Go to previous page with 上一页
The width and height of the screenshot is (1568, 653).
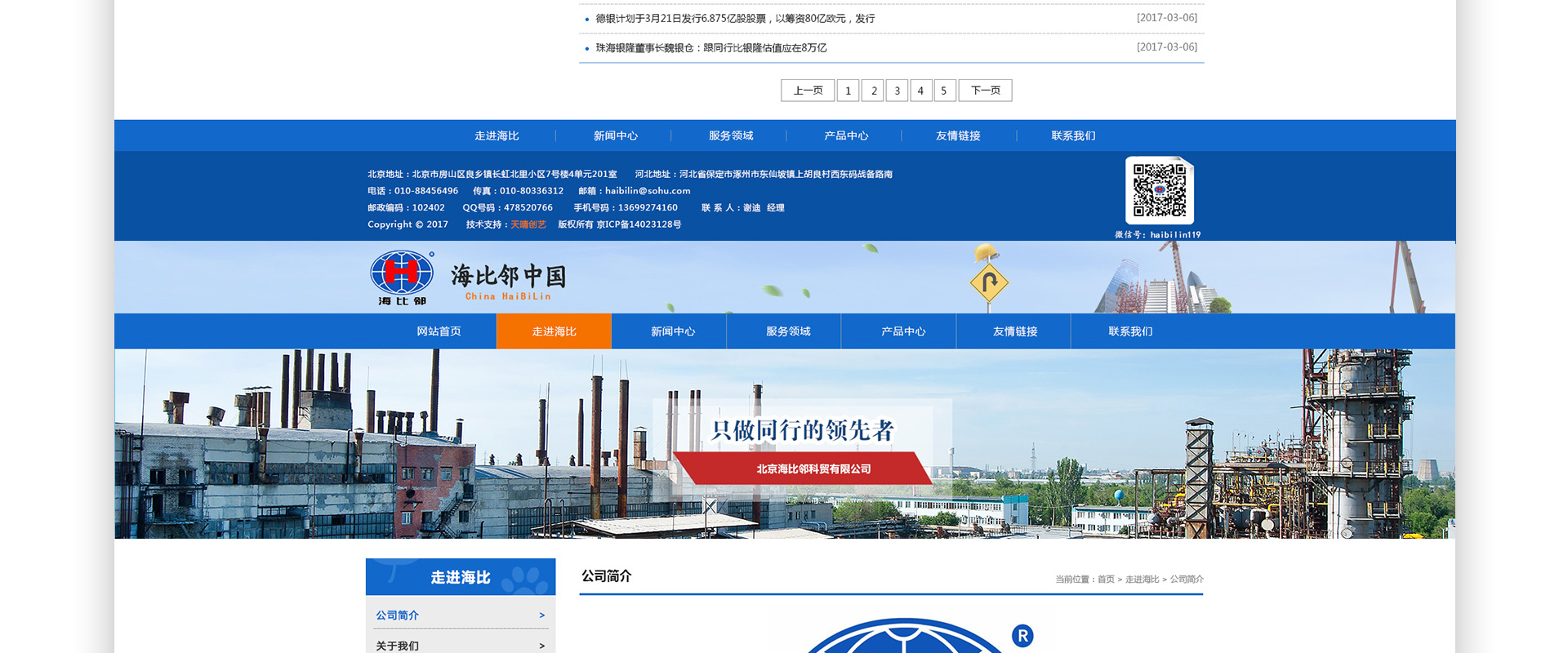[x=808, y=91]
